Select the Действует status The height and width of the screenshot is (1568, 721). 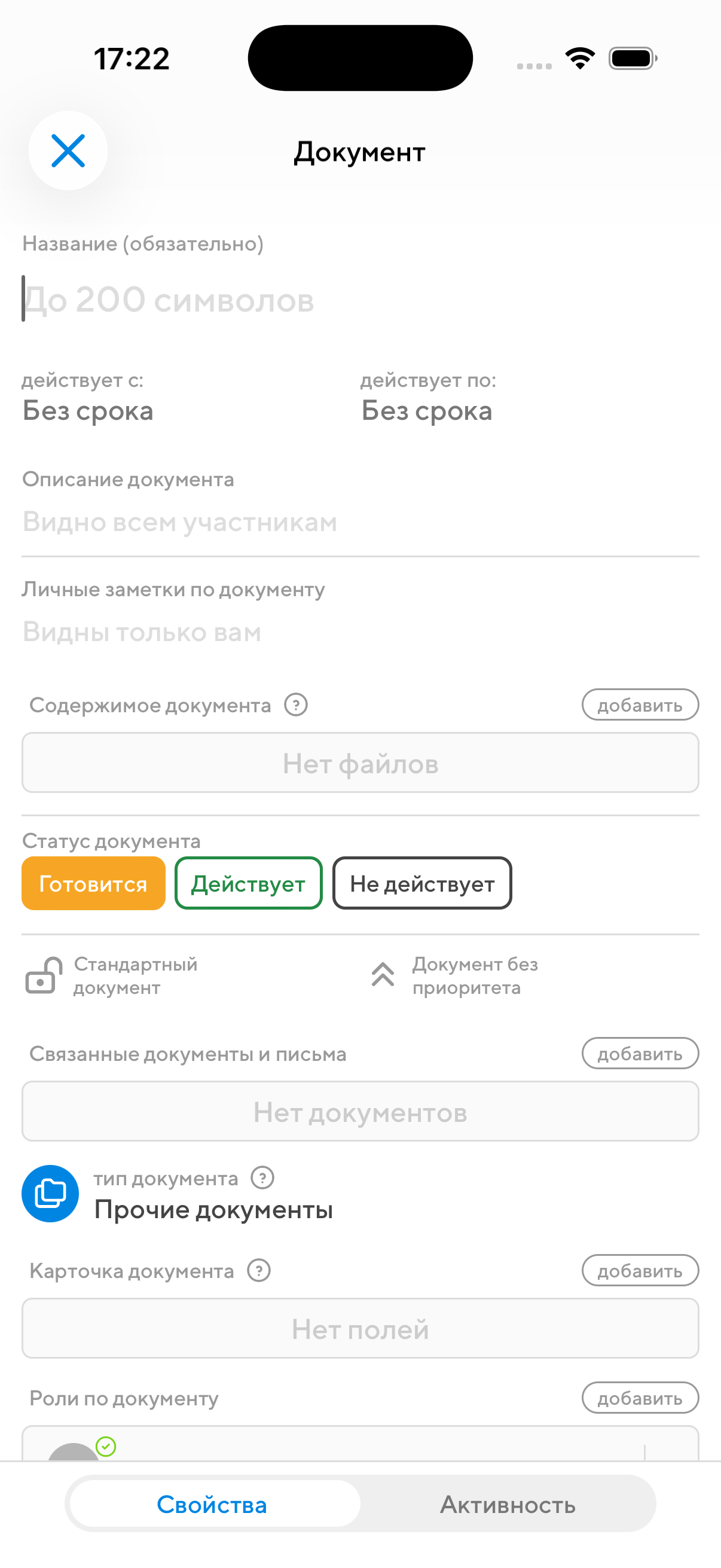tap(248, 883)
